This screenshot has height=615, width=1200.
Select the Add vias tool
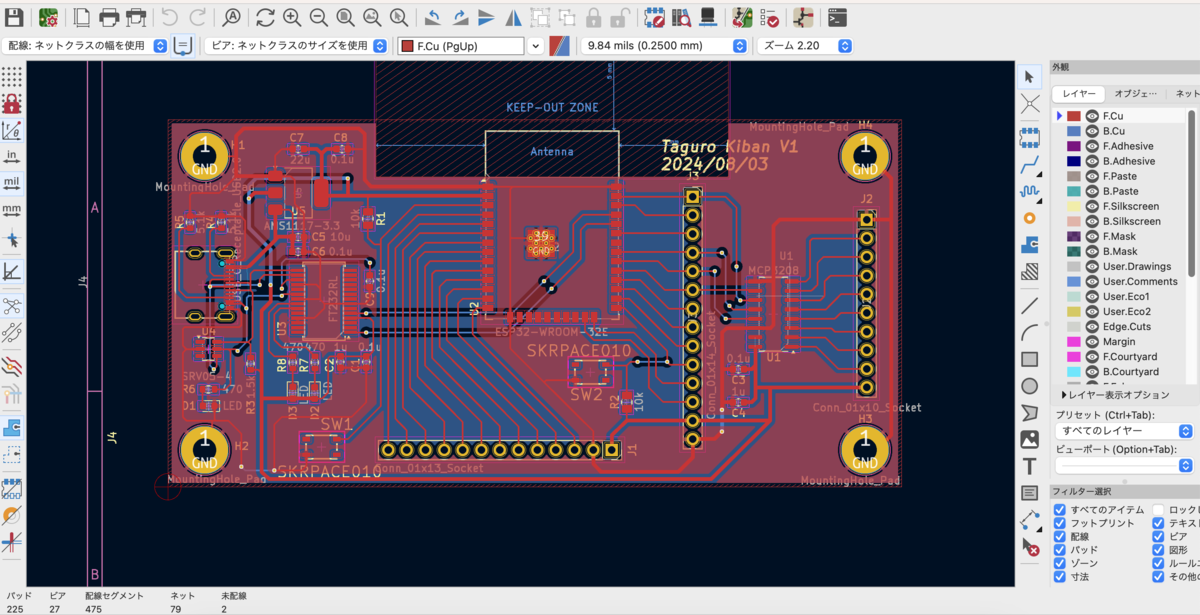(x=1029, y=217)
